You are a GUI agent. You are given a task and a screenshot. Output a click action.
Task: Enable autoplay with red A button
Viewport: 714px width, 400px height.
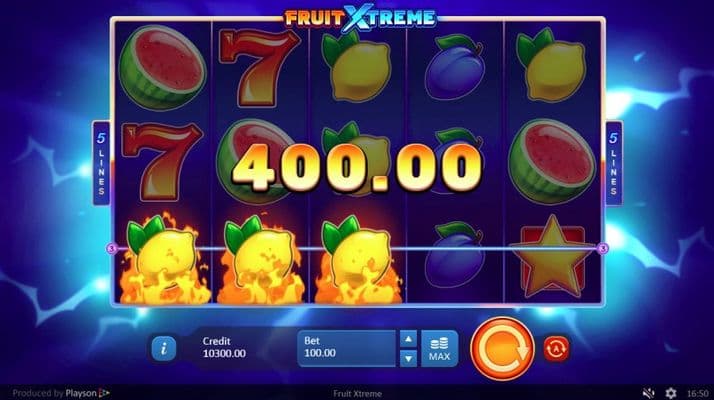[x=556, y=349]
